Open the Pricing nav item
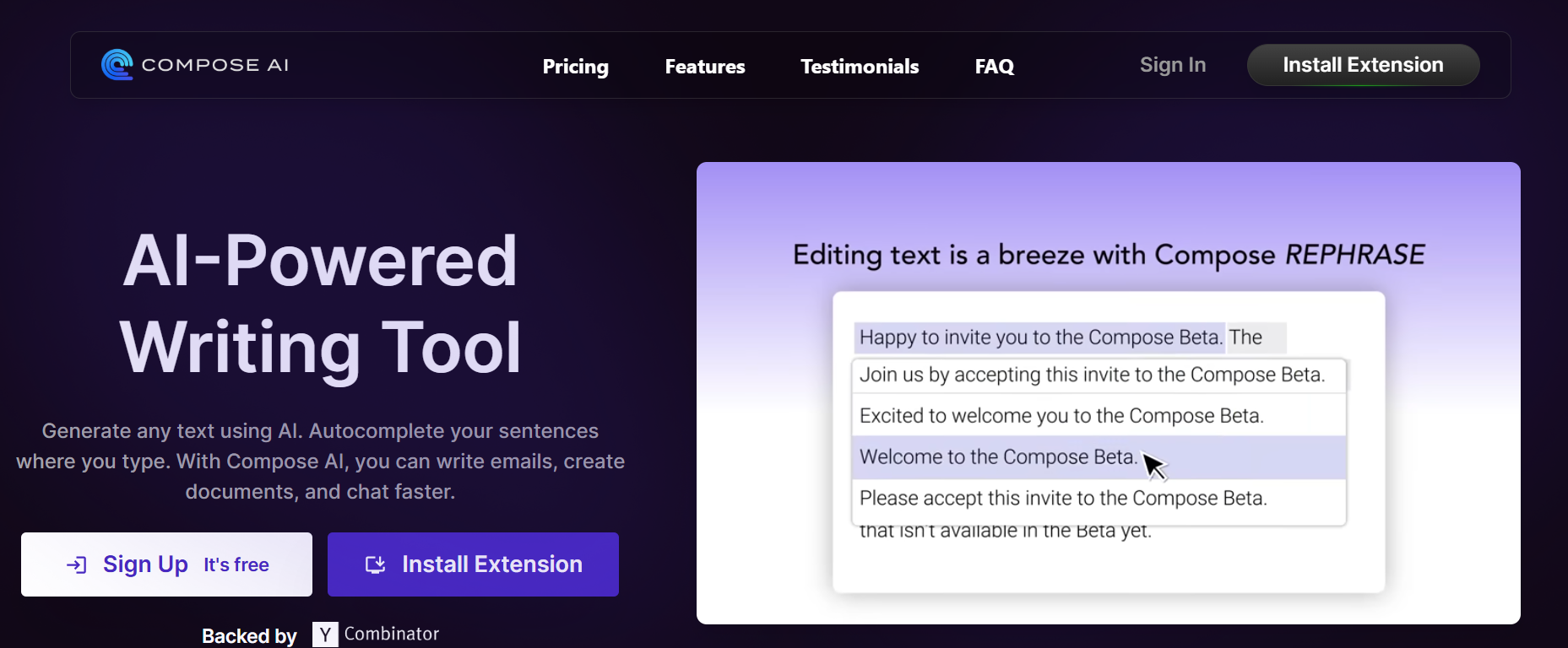Image resolution: width=1568 pixels, height=648 pixels. click(576, 66)
